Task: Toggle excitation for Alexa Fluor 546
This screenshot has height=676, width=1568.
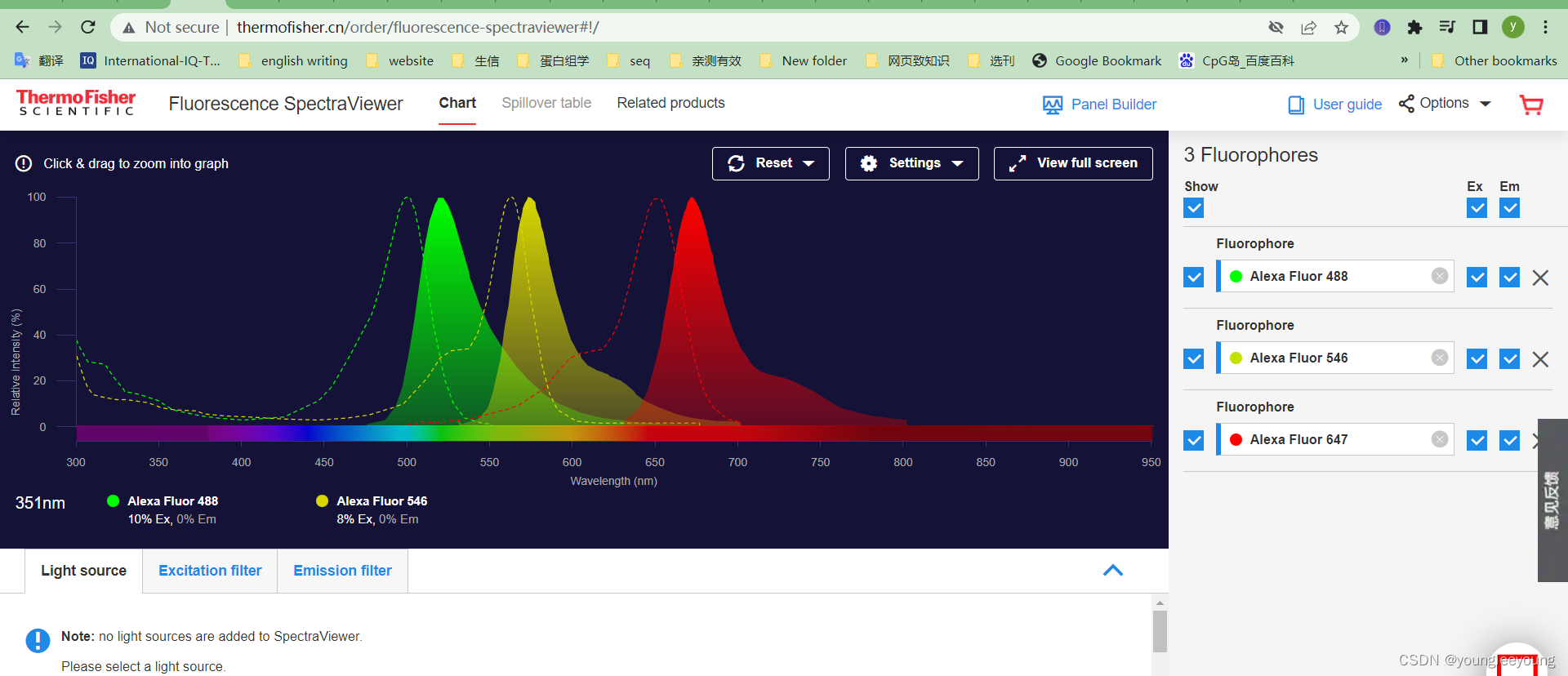Action: tap(1477, 359)
